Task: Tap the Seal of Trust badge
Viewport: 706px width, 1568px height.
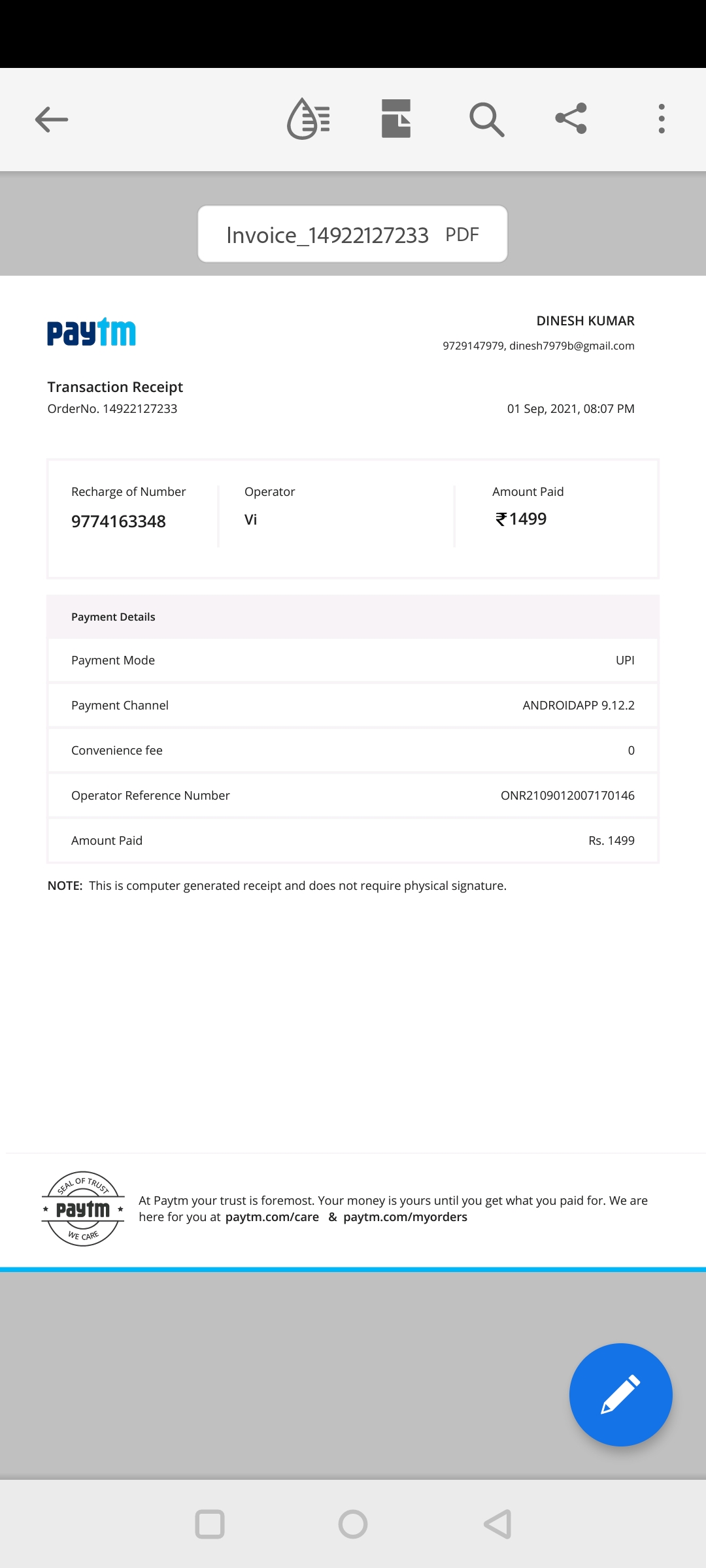Action: pyautogui.click(x=83, y=1209)
